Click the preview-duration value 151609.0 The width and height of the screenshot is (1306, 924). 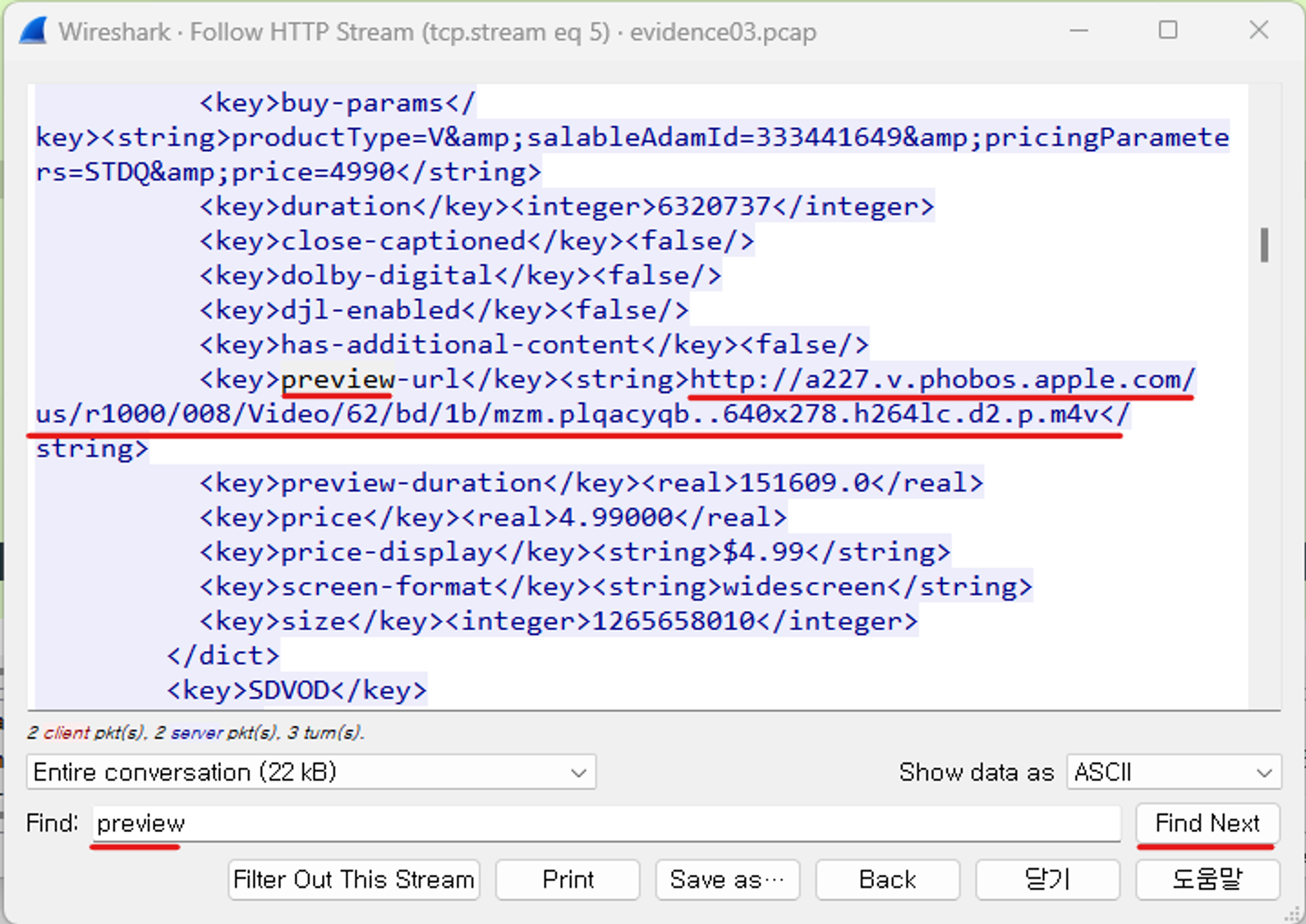click(x=804, y=483)
